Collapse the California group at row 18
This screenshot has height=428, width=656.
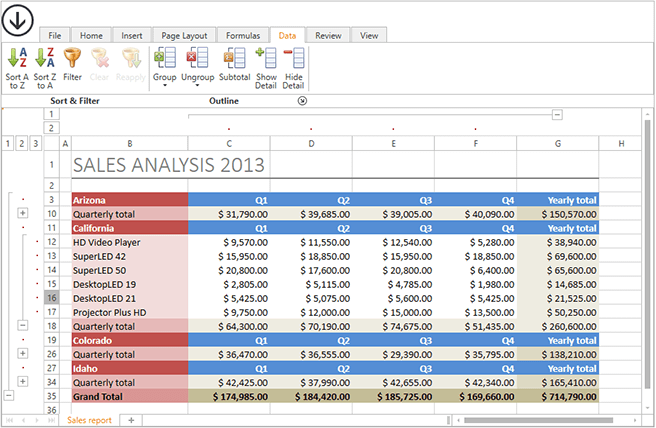[22, 325]
